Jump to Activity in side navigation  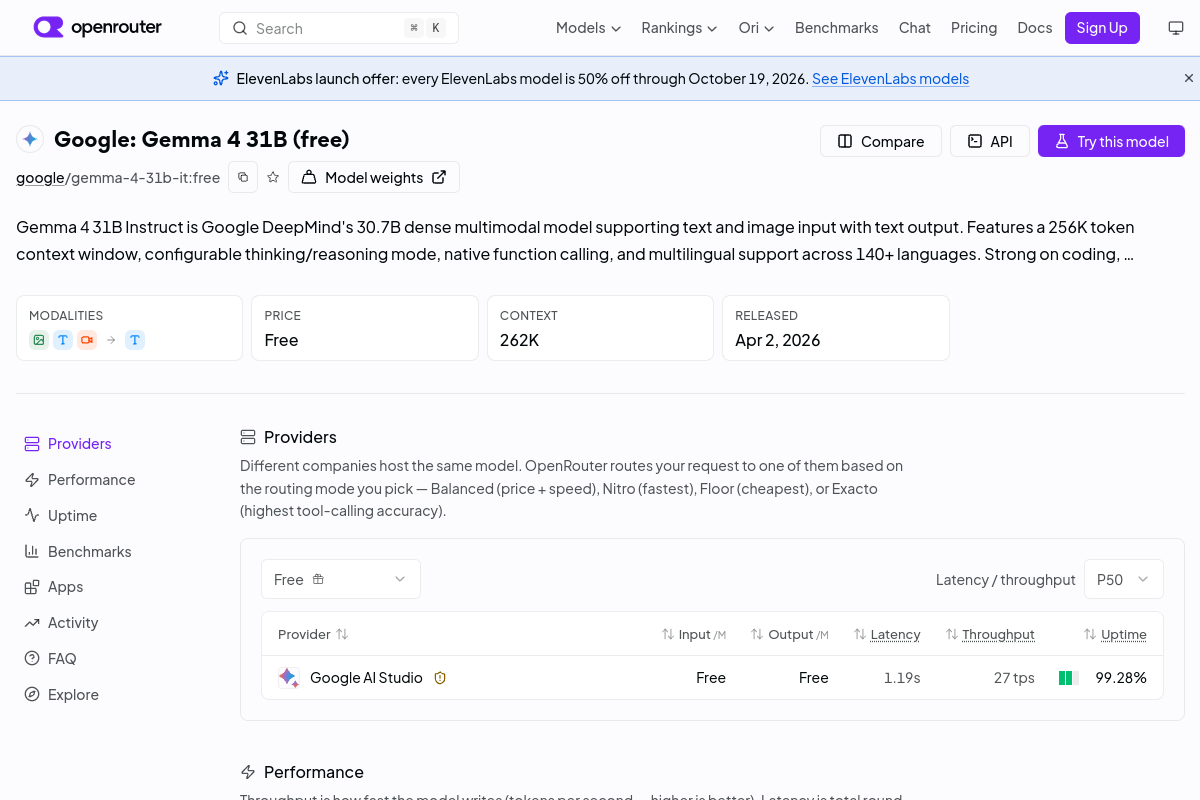click(61, 623)
